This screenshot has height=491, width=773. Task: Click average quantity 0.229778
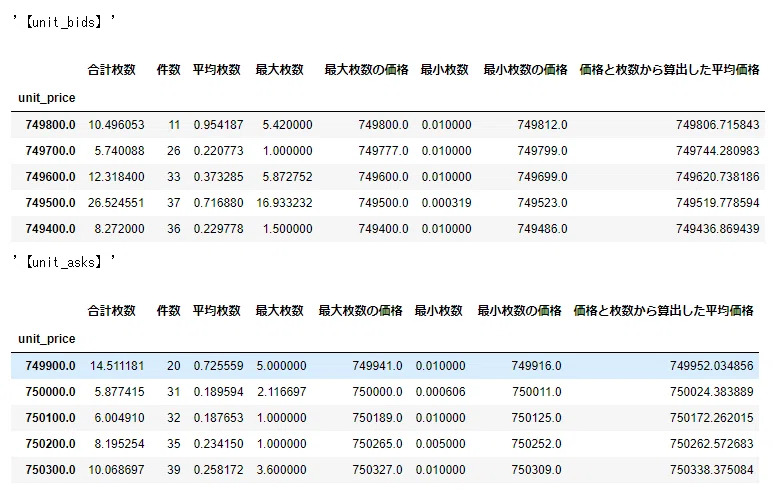[x=218, y=229]
